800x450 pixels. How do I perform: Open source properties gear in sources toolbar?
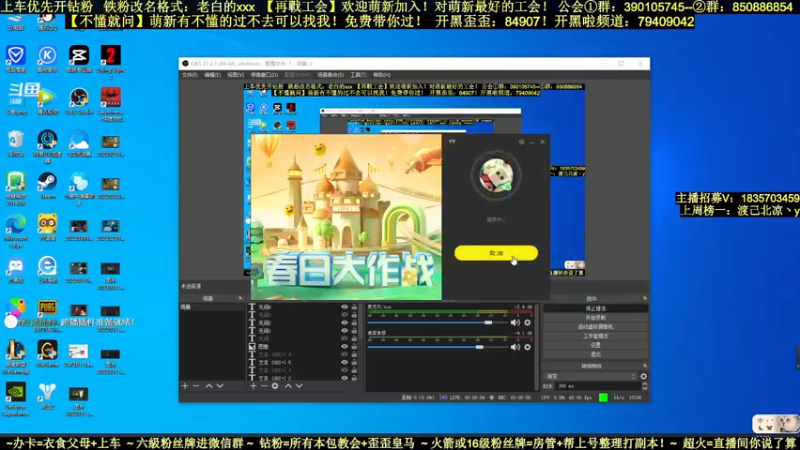275,386
